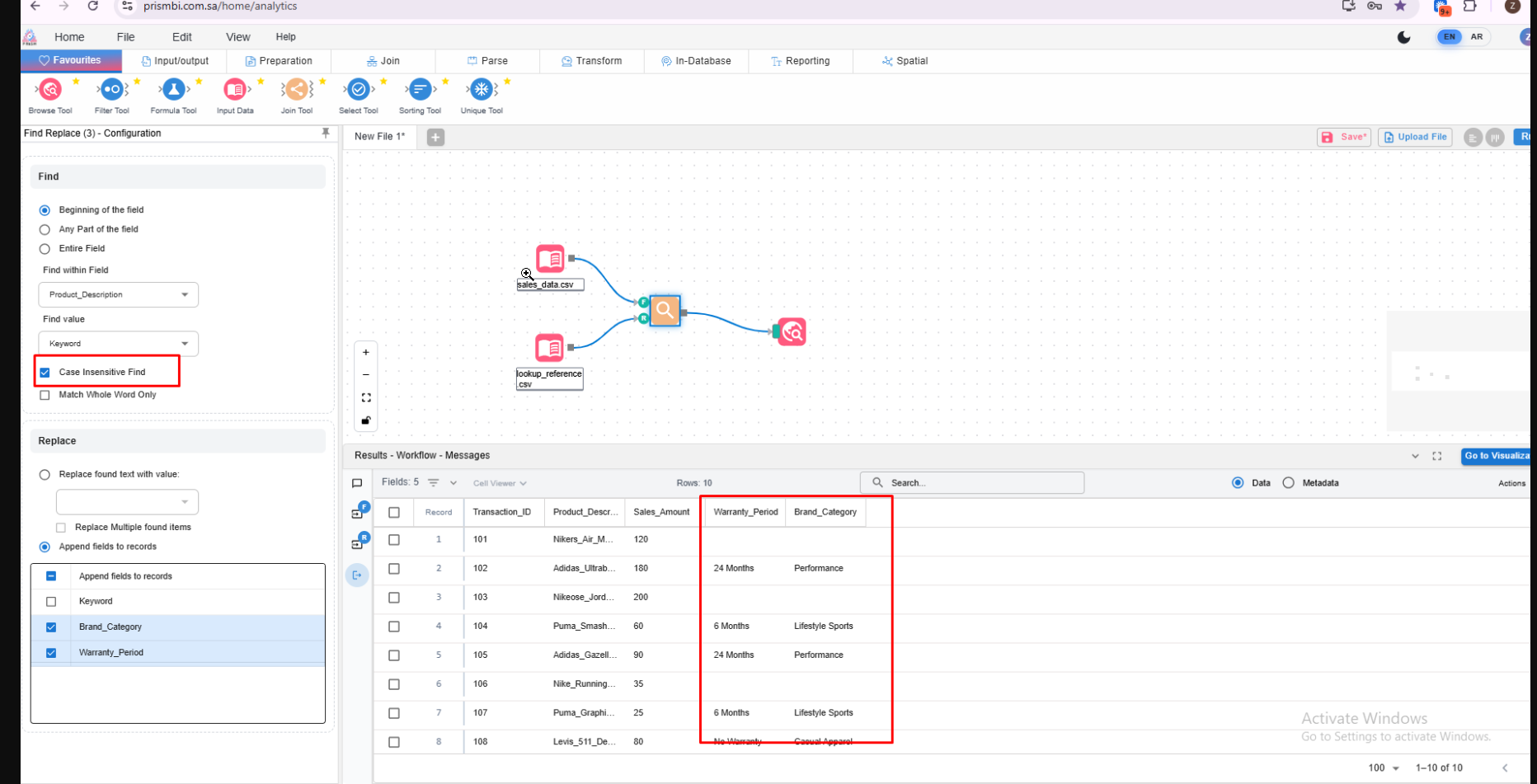
Task: Select the Browse Tool icon in Favourites
Action: click(x=50, y=90)
